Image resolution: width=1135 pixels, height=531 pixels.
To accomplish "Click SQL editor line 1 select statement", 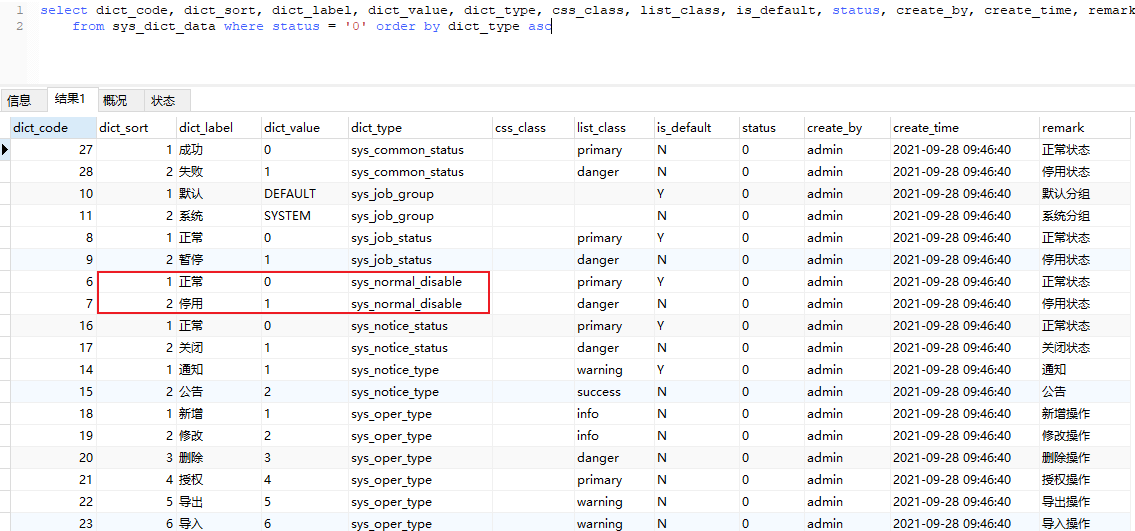I will tap(587, 10).
